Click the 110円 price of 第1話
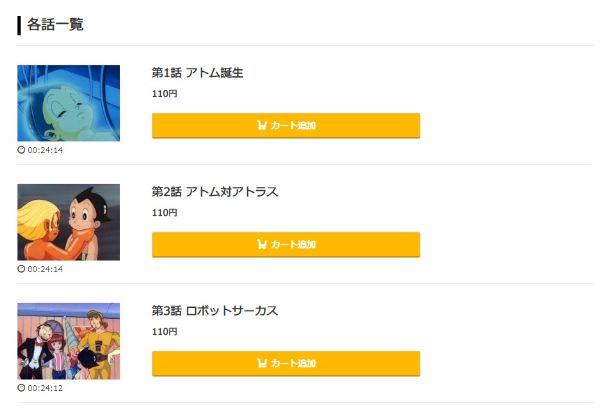 tap(164, 94)
